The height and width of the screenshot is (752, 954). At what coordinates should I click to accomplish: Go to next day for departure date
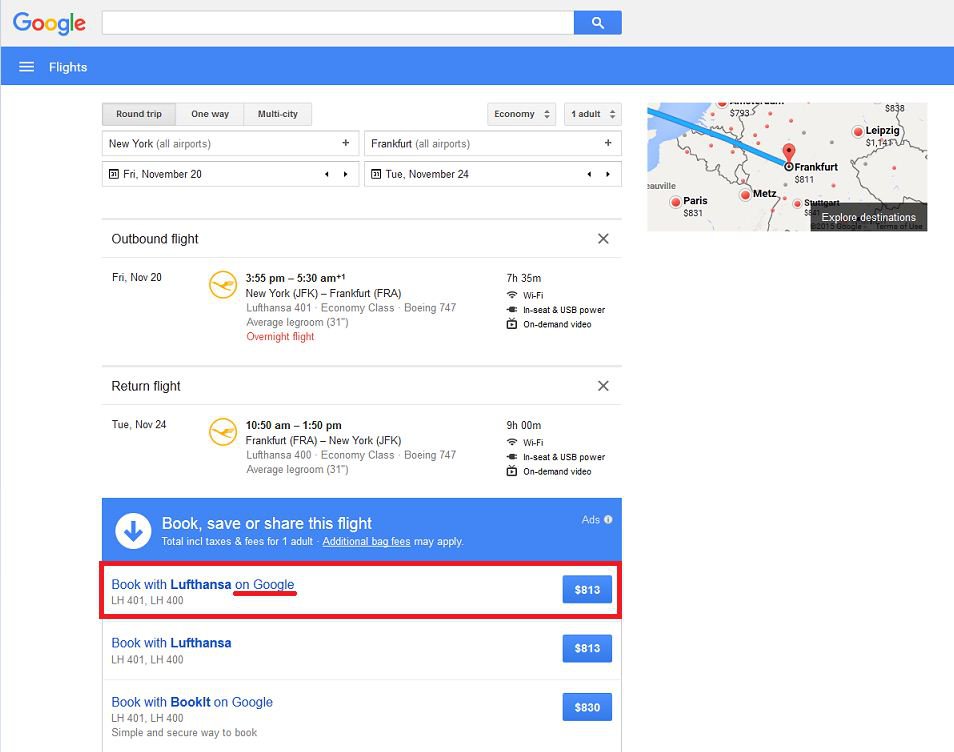[x=346, y=174]
